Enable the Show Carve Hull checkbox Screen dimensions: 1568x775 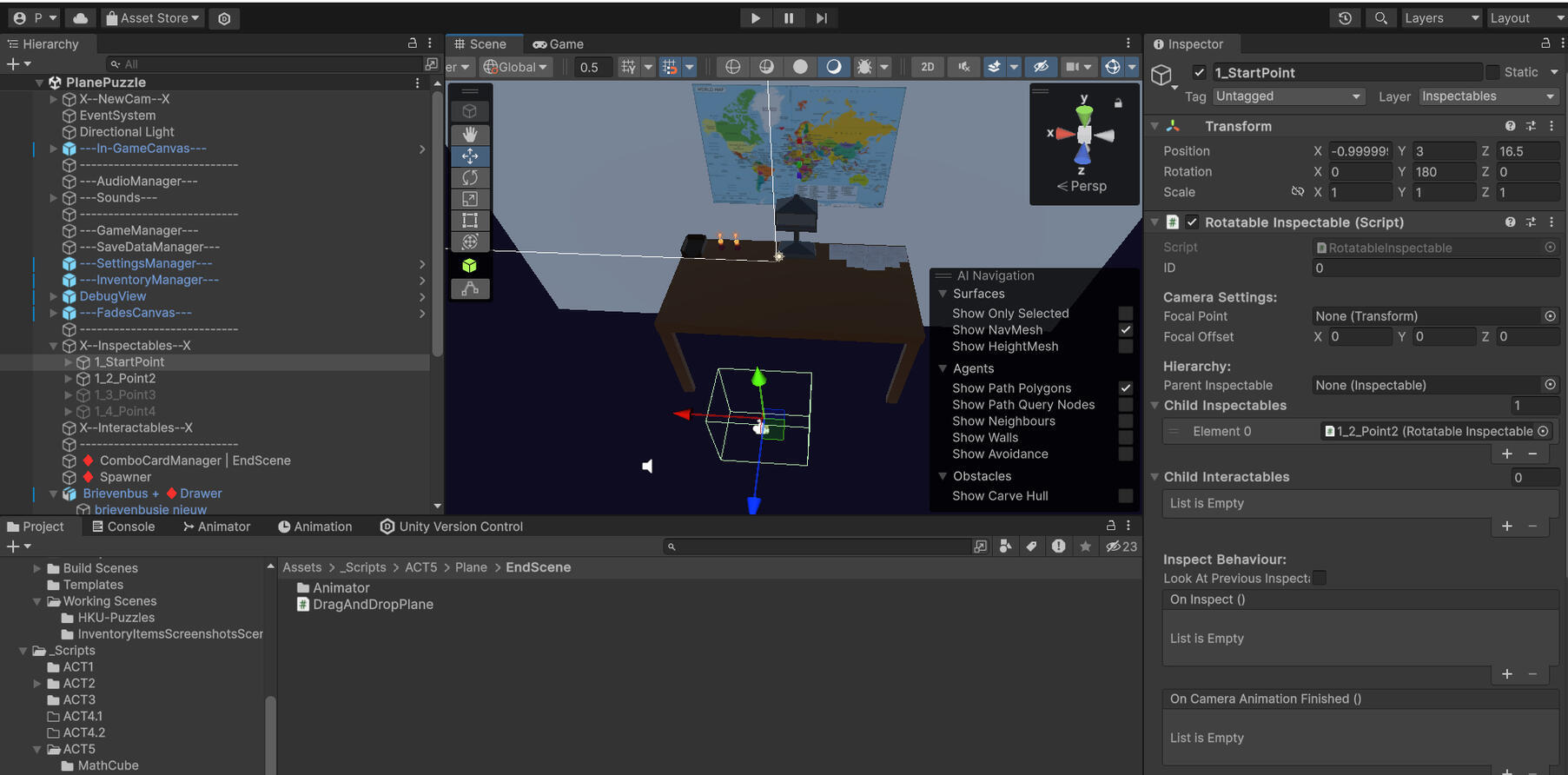(x=1125, y=496)
